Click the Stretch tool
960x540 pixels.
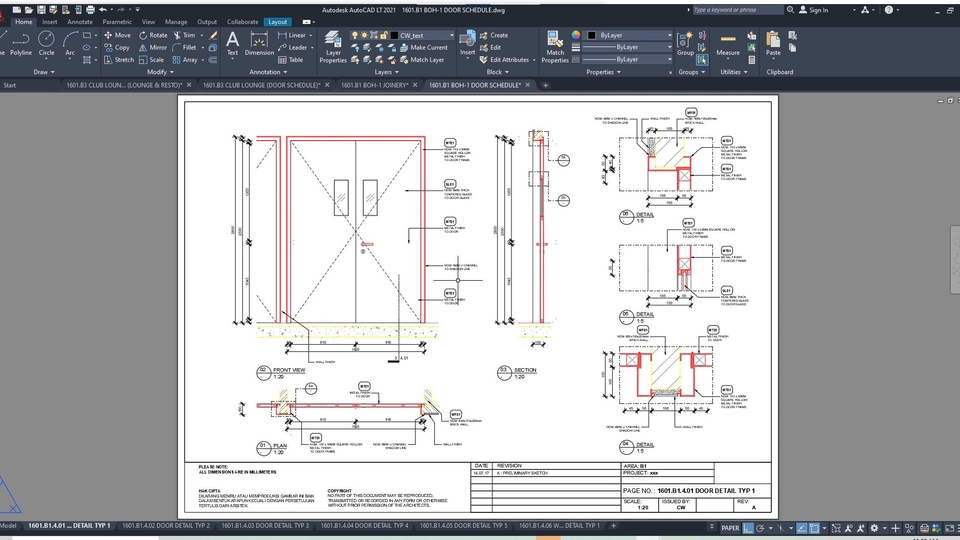[118, 60]
